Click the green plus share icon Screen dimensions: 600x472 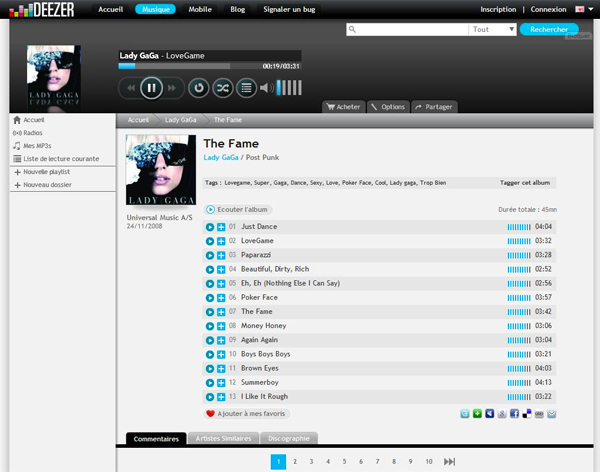(x=477, y=414)
